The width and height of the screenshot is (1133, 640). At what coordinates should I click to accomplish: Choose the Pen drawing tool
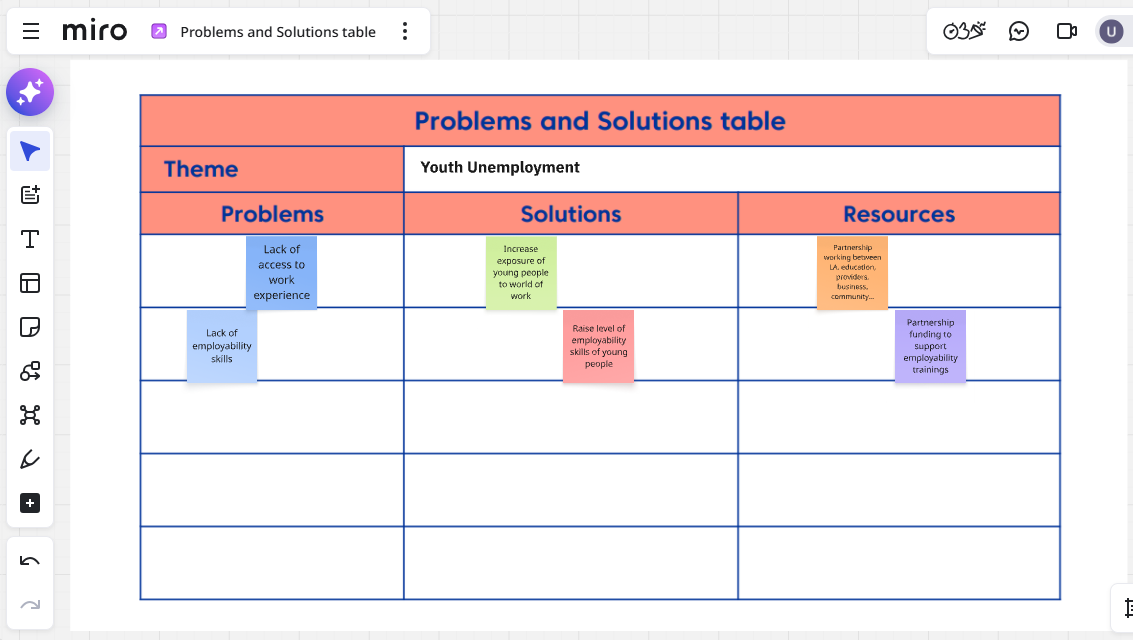point(30,459)
